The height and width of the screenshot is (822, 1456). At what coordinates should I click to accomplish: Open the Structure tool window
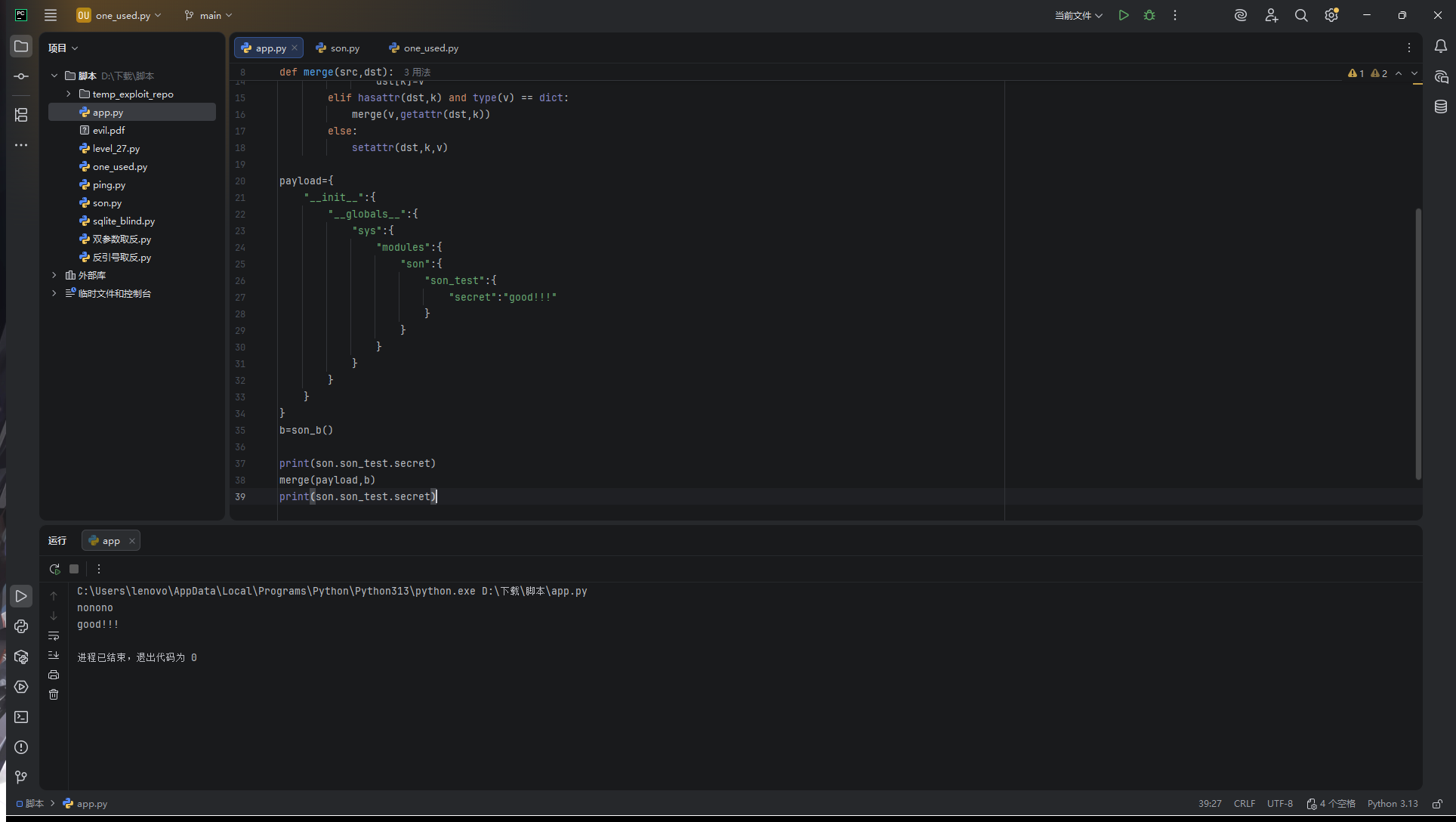[21, 115]
